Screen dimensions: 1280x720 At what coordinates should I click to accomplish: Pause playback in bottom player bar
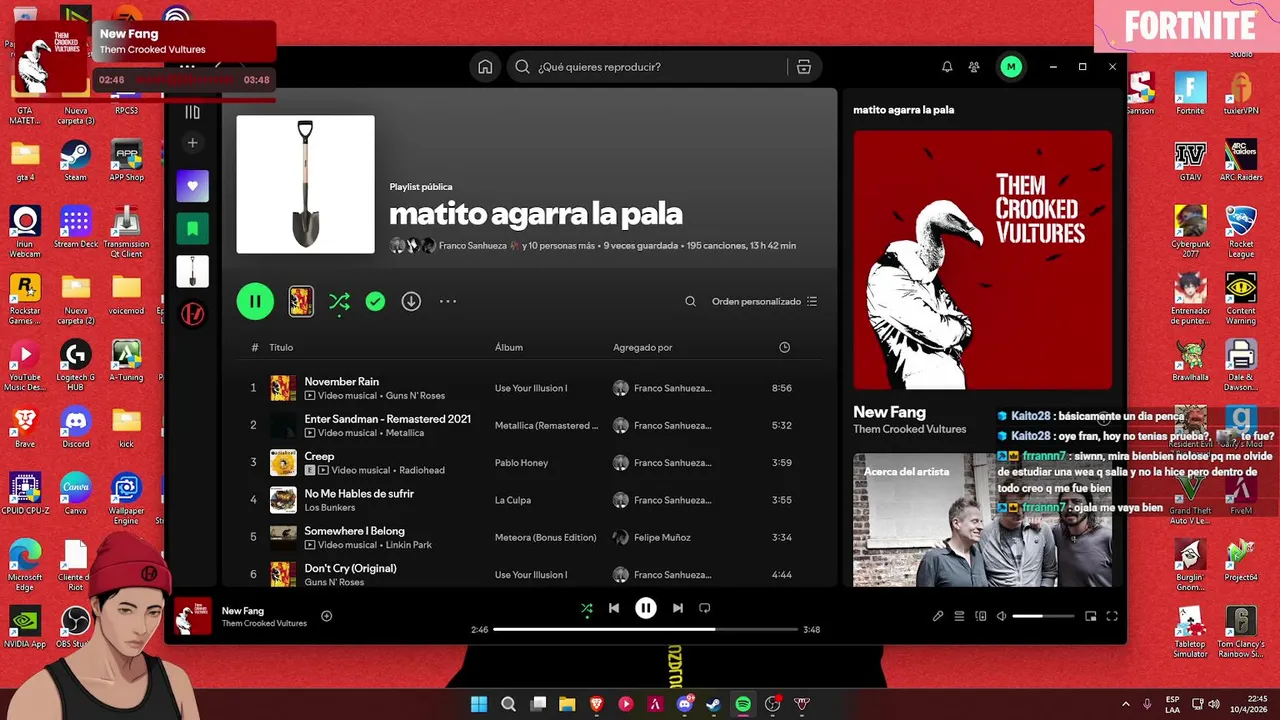tap(646, 608)
